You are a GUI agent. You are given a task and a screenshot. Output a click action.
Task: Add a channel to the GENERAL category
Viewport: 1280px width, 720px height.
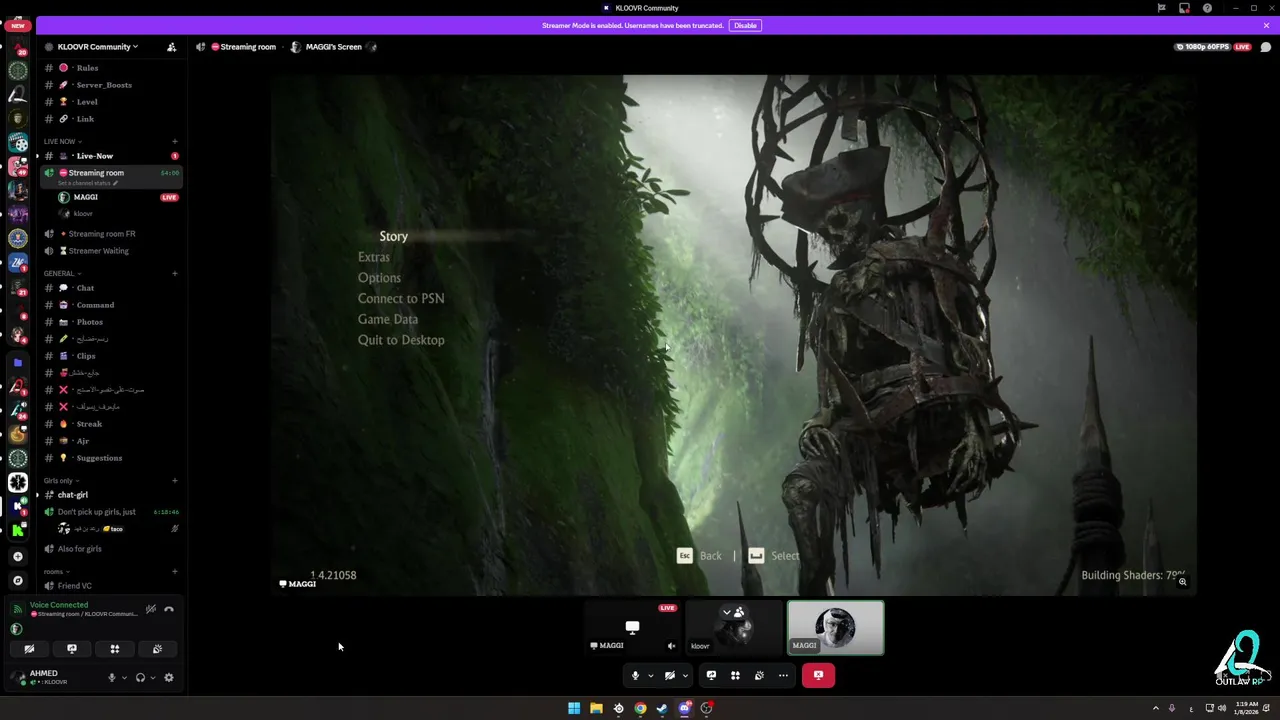174,273
